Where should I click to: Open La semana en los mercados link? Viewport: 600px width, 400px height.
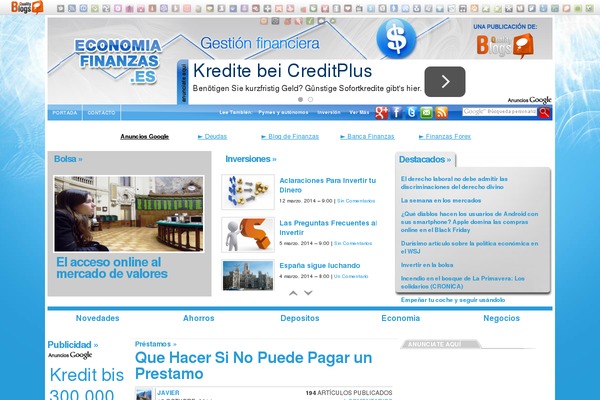(441, 201)
